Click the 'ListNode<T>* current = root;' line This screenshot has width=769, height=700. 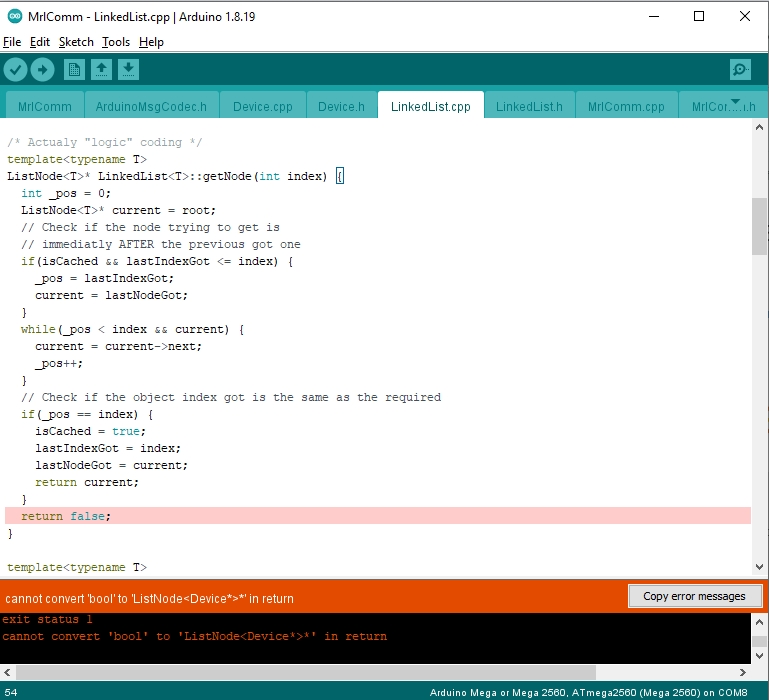(x=118, y=210)
